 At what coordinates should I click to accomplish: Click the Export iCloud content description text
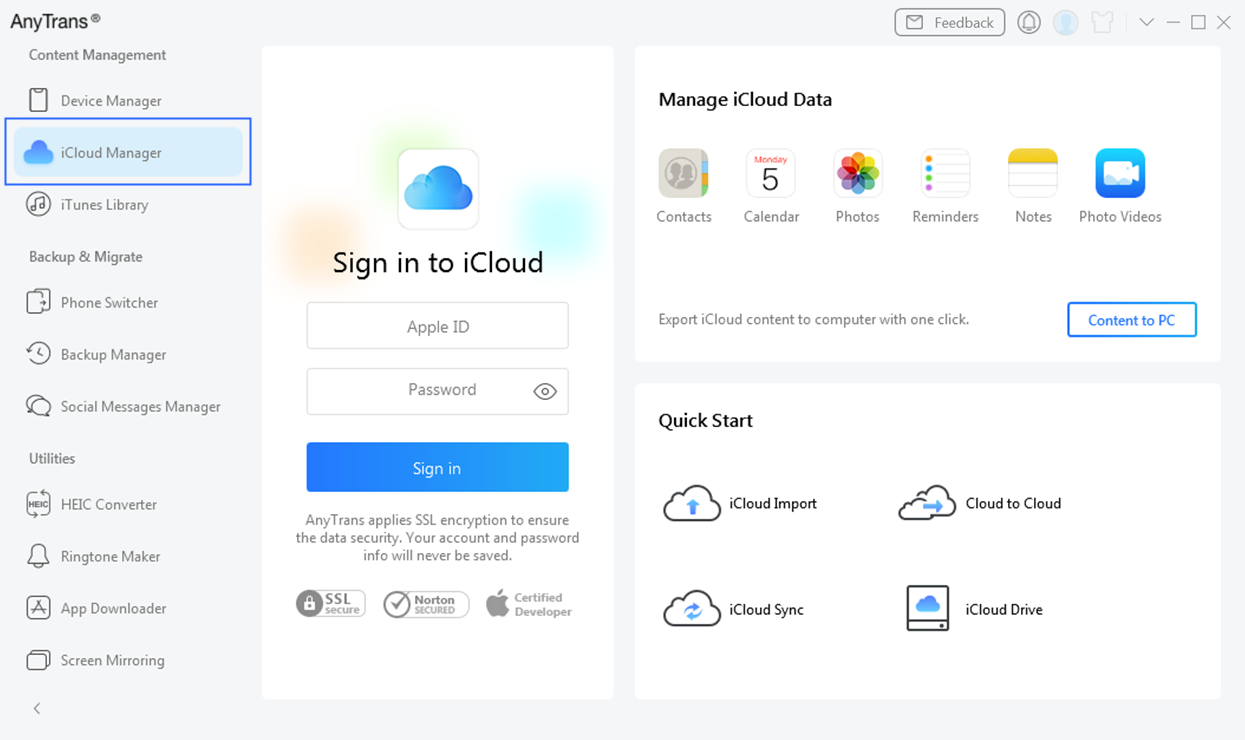(813, 320)
